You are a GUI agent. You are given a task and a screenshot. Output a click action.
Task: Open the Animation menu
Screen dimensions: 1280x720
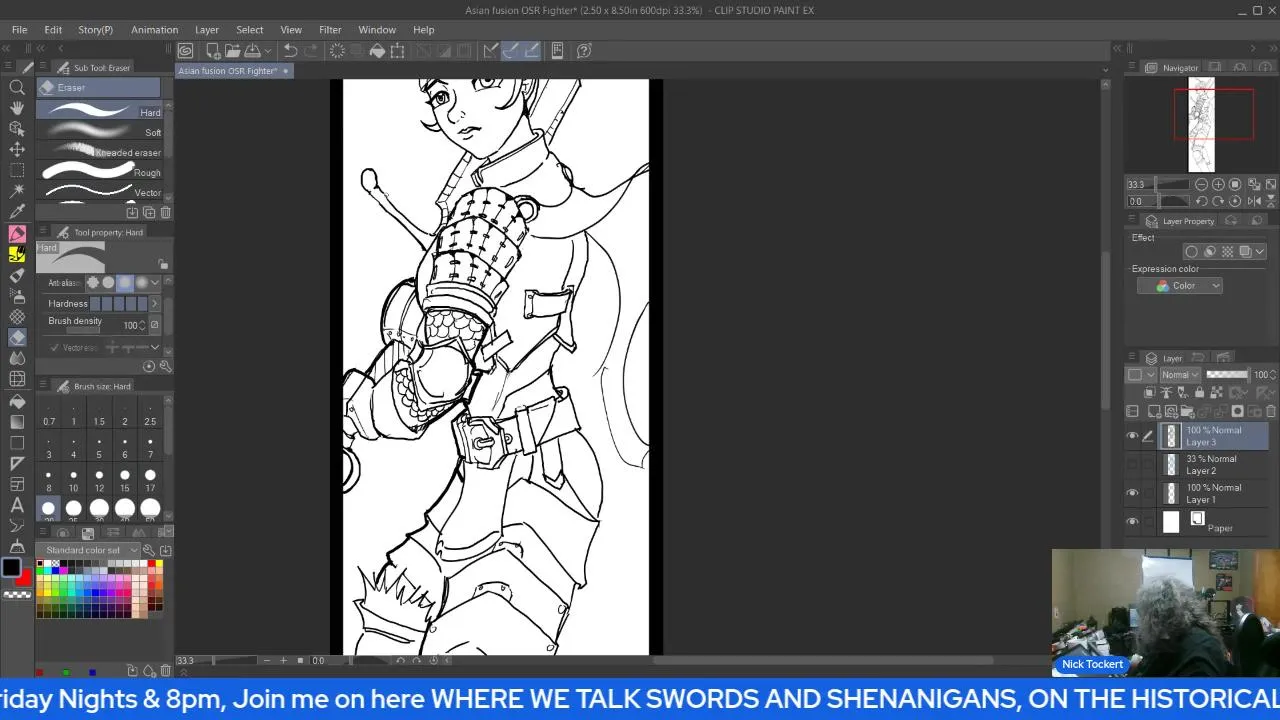pos(154,30)
